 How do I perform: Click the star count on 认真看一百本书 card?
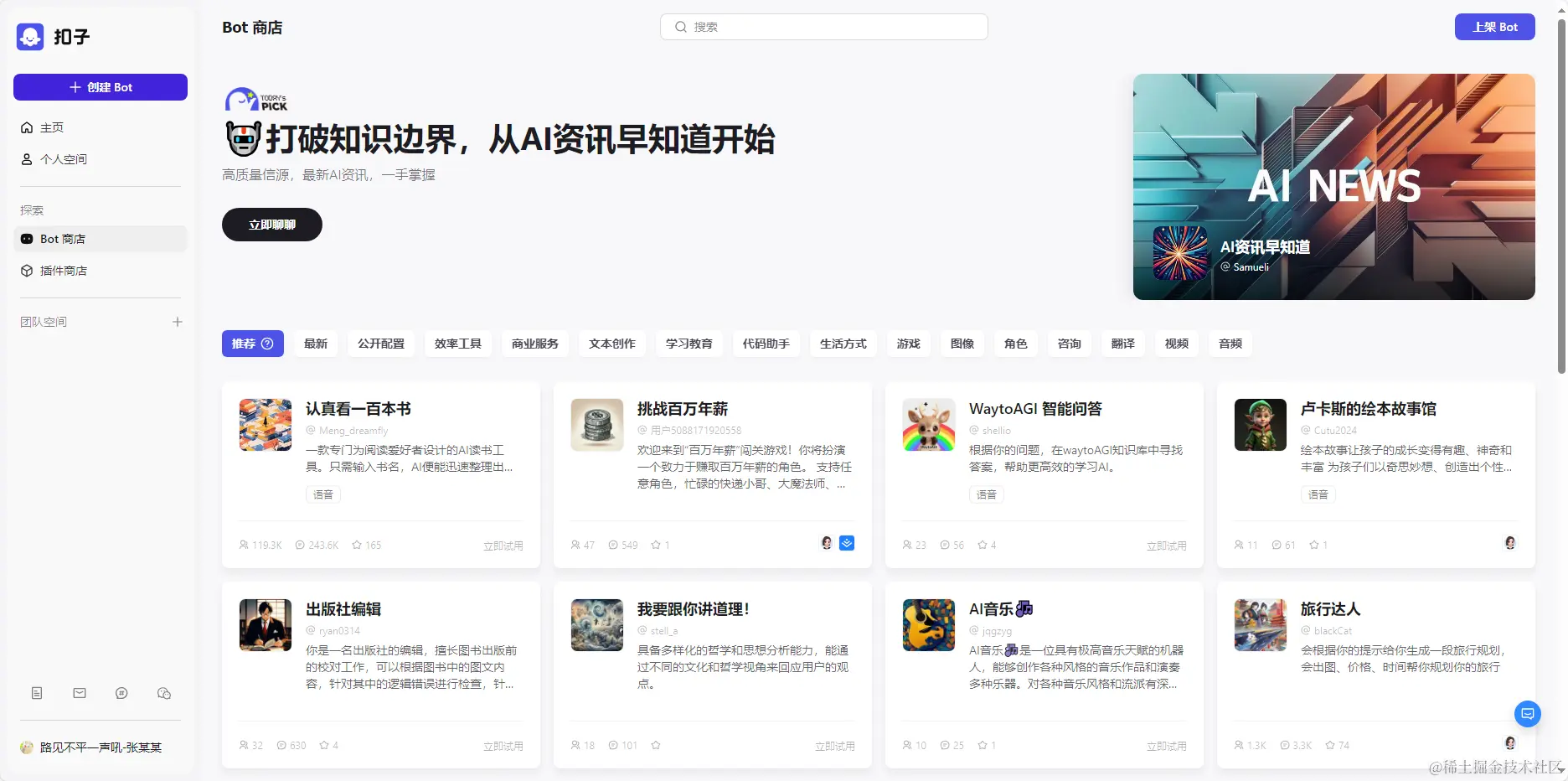tap(367, 545)
